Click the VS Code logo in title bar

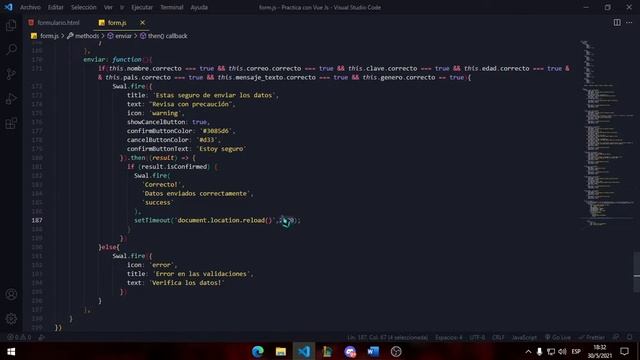click(x=9, y=7)
